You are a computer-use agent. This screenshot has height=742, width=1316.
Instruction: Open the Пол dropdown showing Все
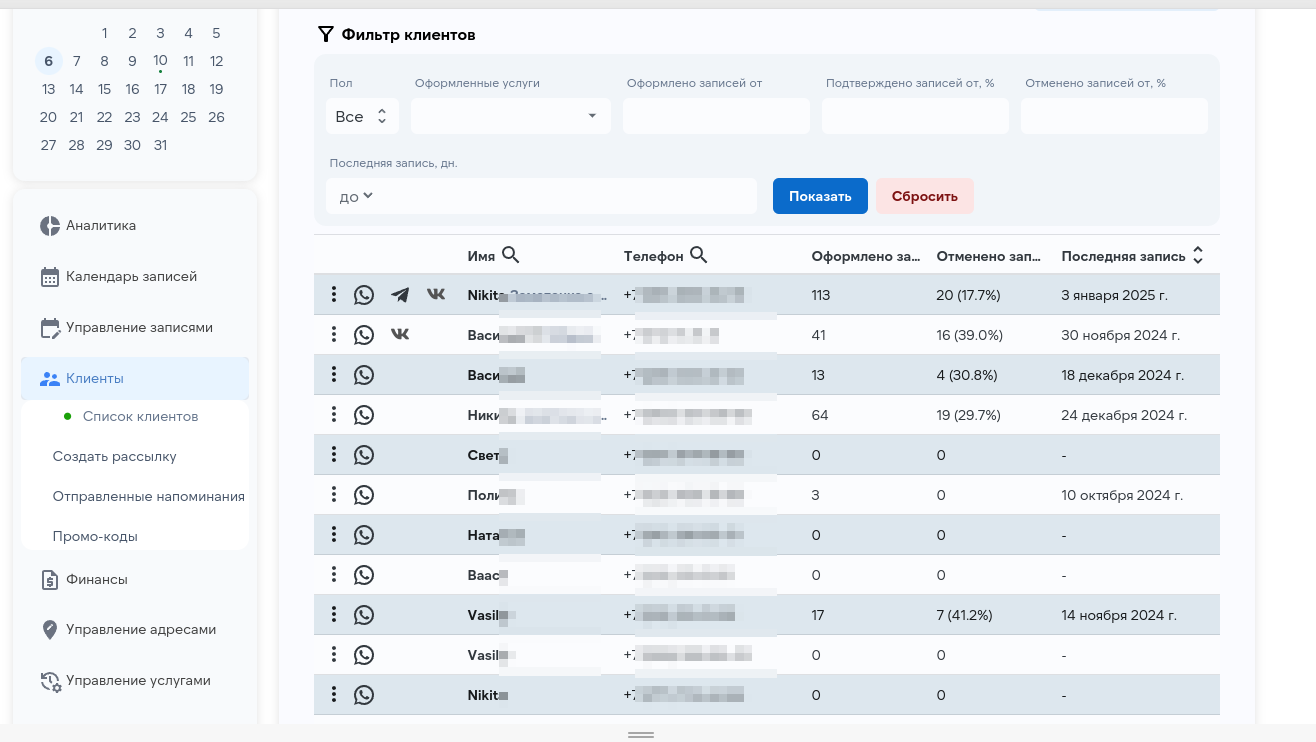tap(362, 116)
